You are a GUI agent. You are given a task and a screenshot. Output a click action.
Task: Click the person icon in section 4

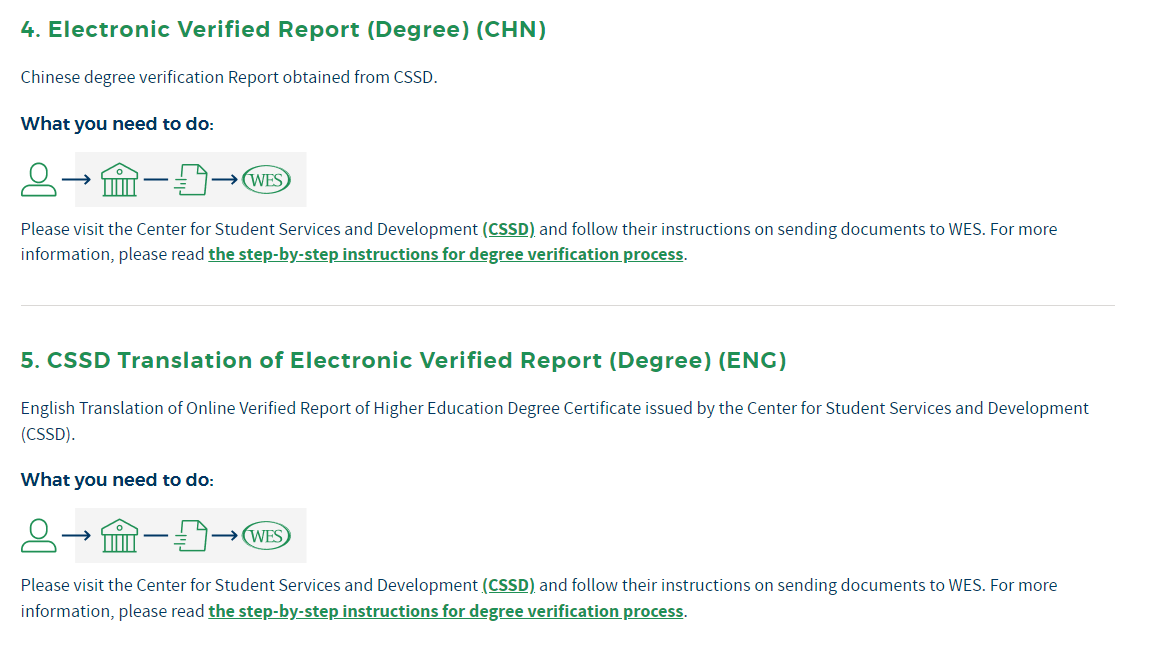(x=38, y=180)
